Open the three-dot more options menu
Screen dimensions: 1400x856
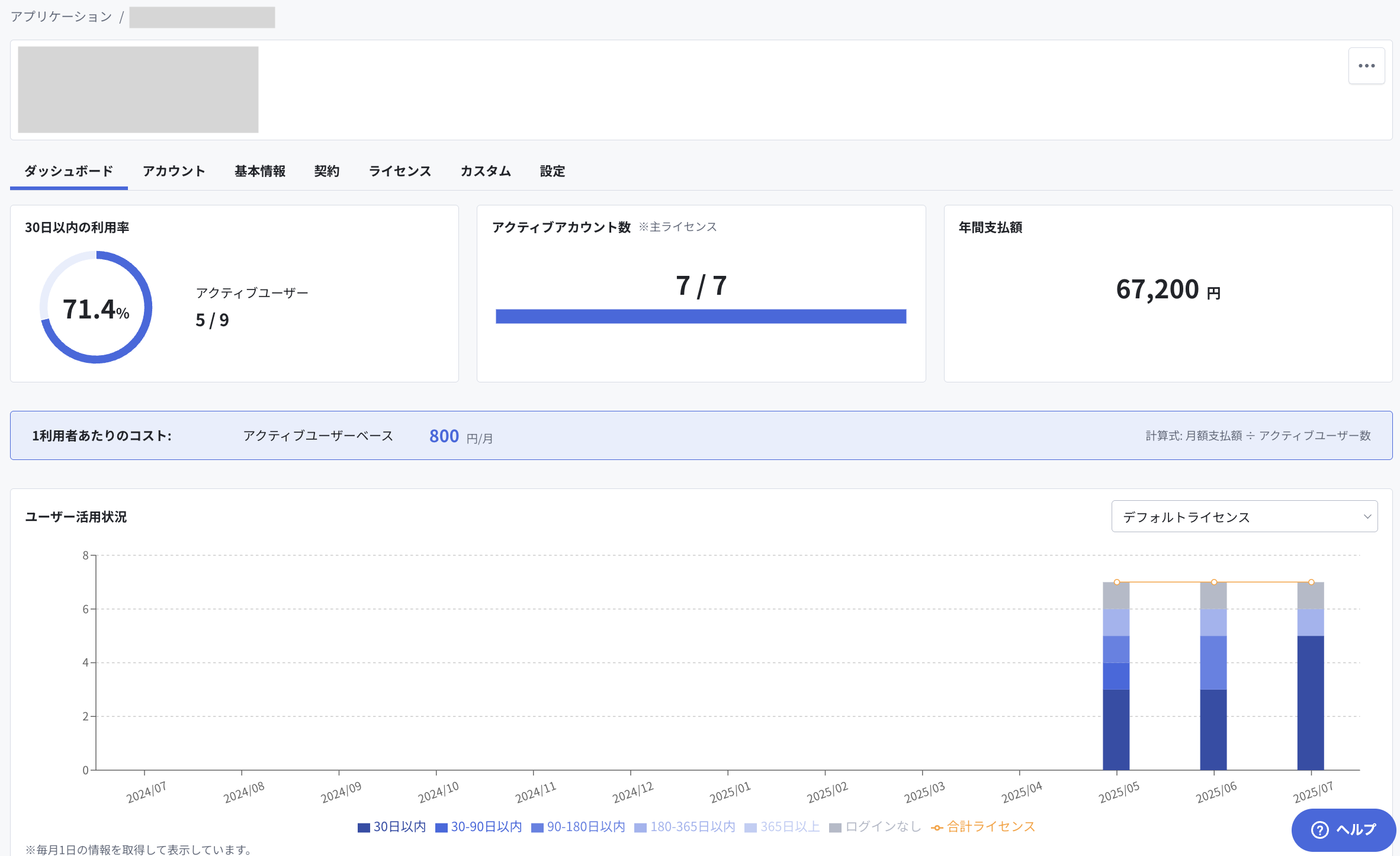point(1366,66)
